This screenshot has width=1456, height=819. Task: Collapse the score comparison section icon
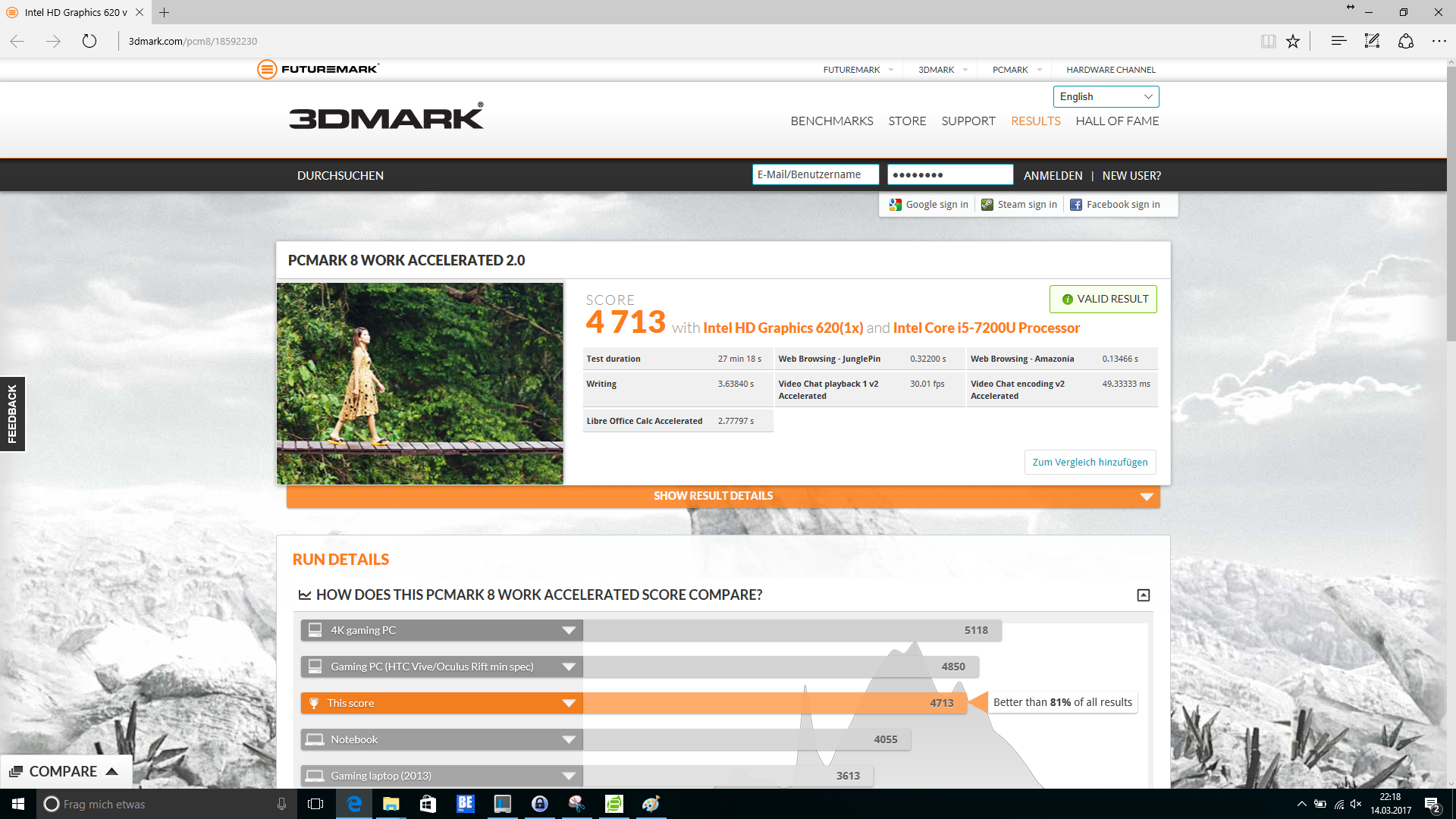pyautogui.click(x=1144, y=595)
